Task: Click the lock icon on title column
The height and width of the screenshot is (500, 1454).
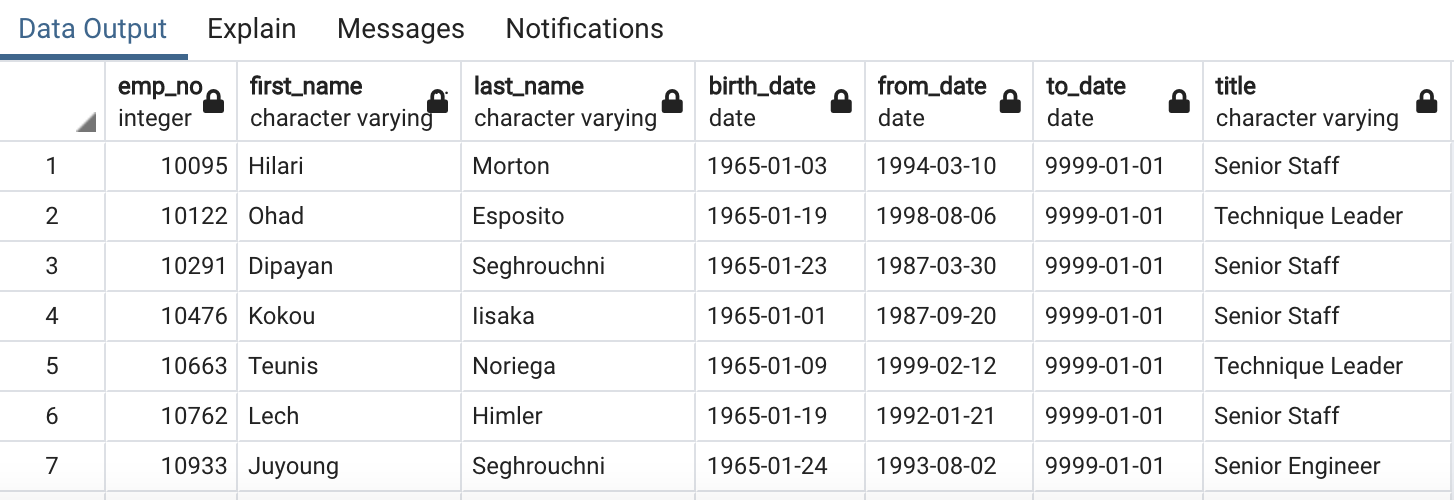Action: click(x=1427, y=102)
